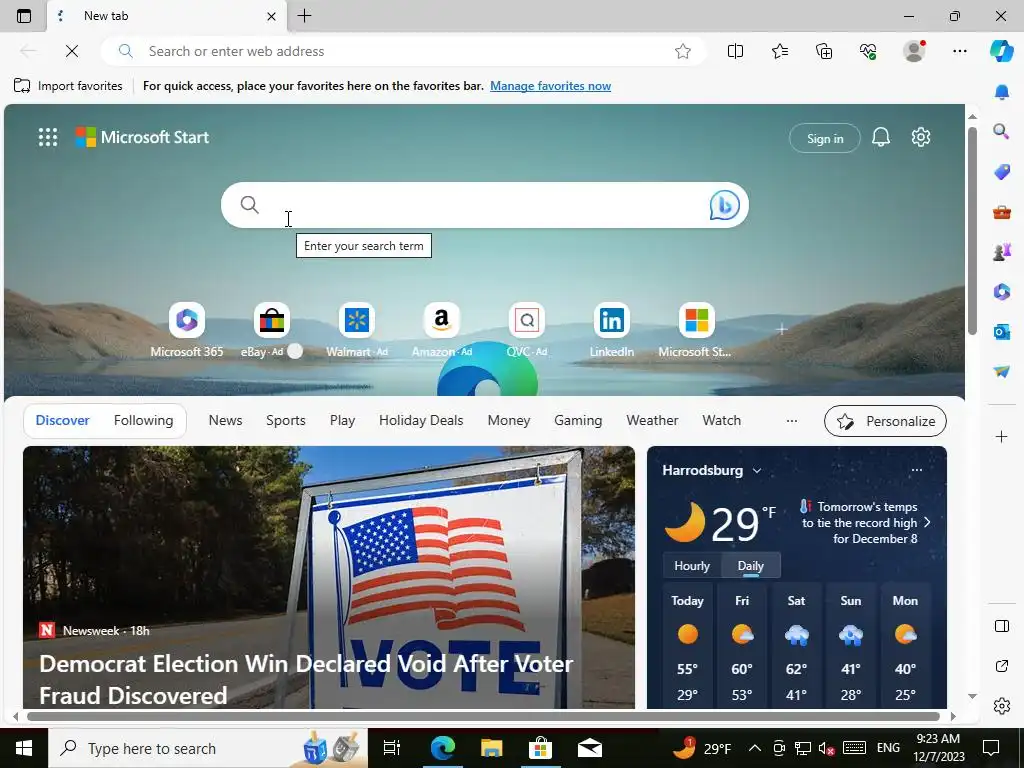Open the Money category
Viewport: 1024px width, 768px height.
click(x=509, y=421)
